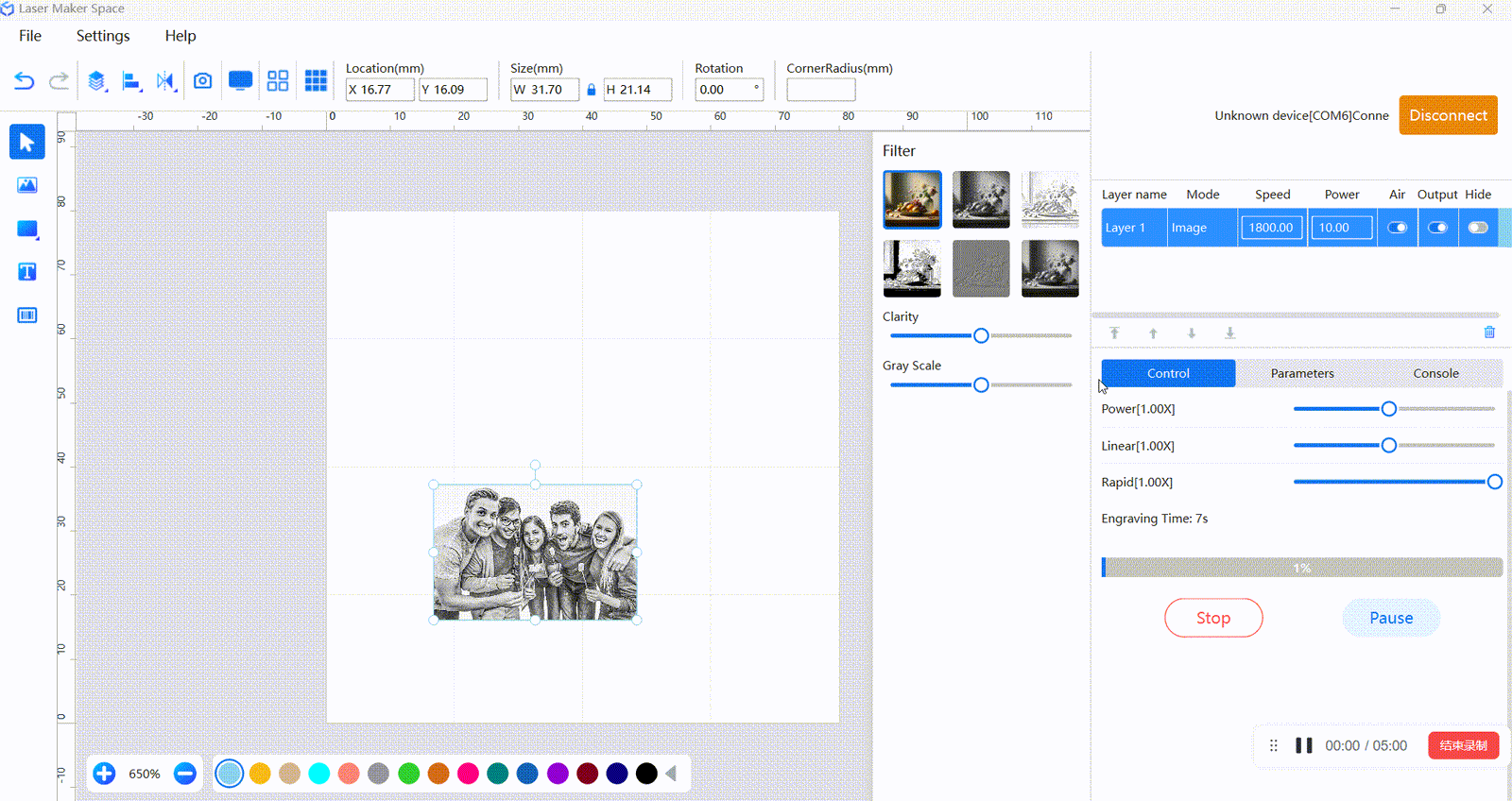
Task: Click the Rotation input field
Action: click(729, 90)
